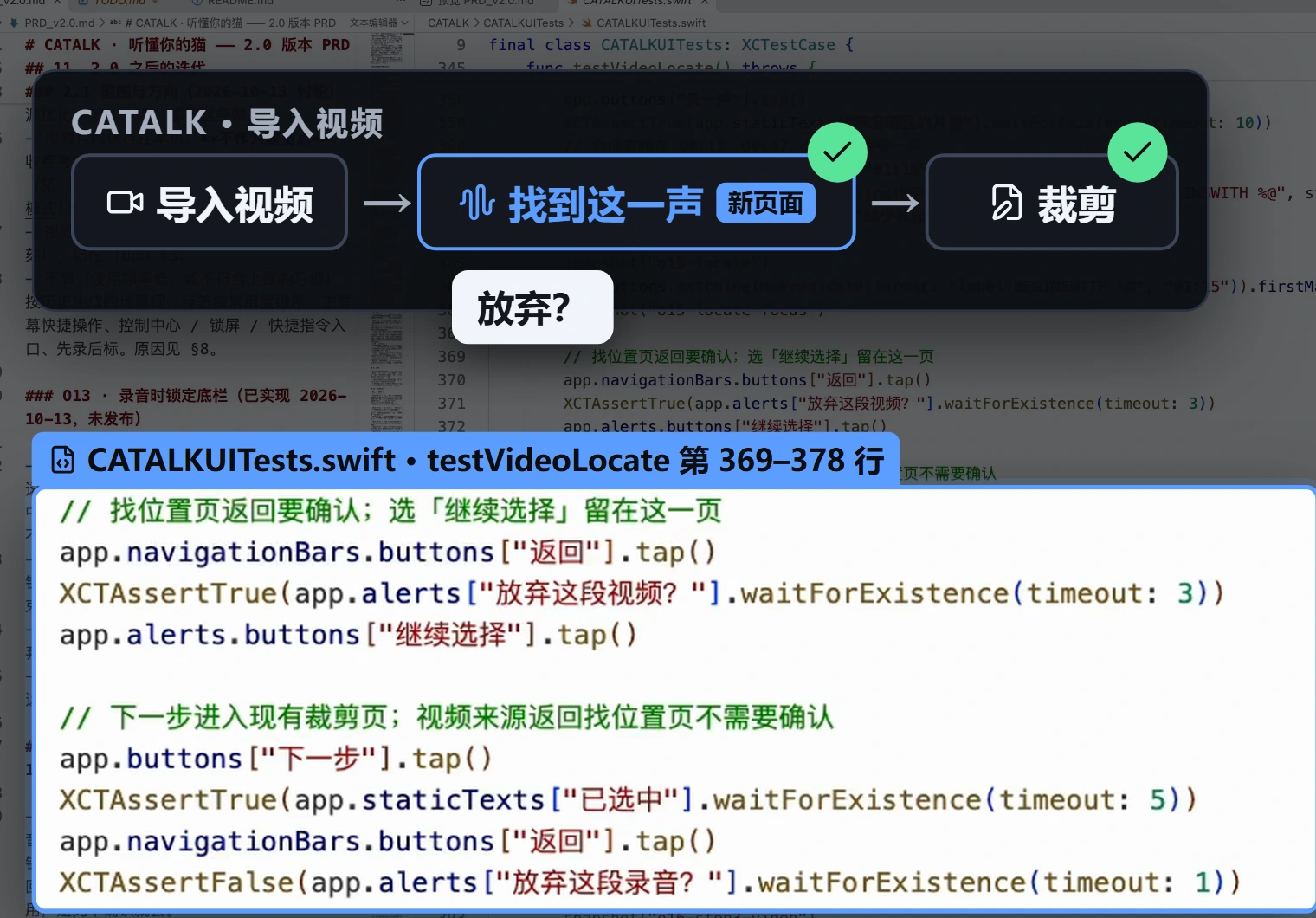The width and height of the screenshot is (1316, 918).
Task: Click the 找到这一声 step card label
Action: point(605,204)
